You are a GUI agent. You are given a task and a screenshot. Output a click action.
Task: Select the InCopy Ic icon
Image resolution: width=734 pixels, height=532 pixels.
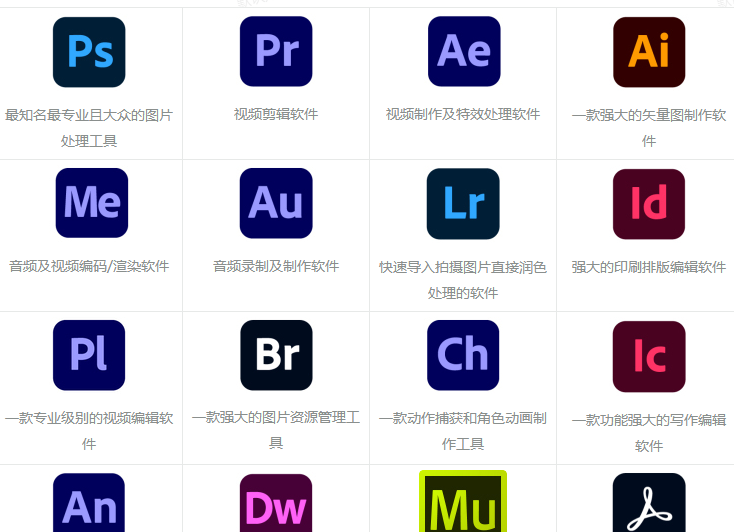[649, 356]
